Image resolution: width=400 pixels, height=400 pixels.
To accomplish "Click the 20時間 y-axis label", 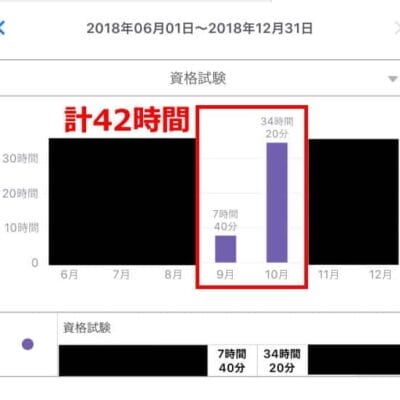I will tap(20, 193).
